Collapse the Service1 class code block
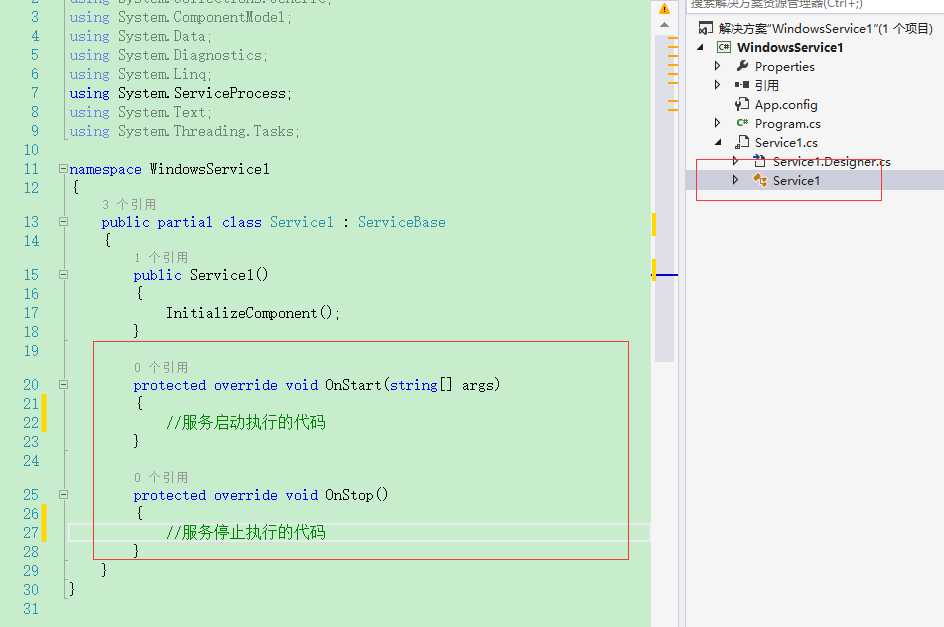This screenshot has width=944, height=627. [x=63, y=222]
